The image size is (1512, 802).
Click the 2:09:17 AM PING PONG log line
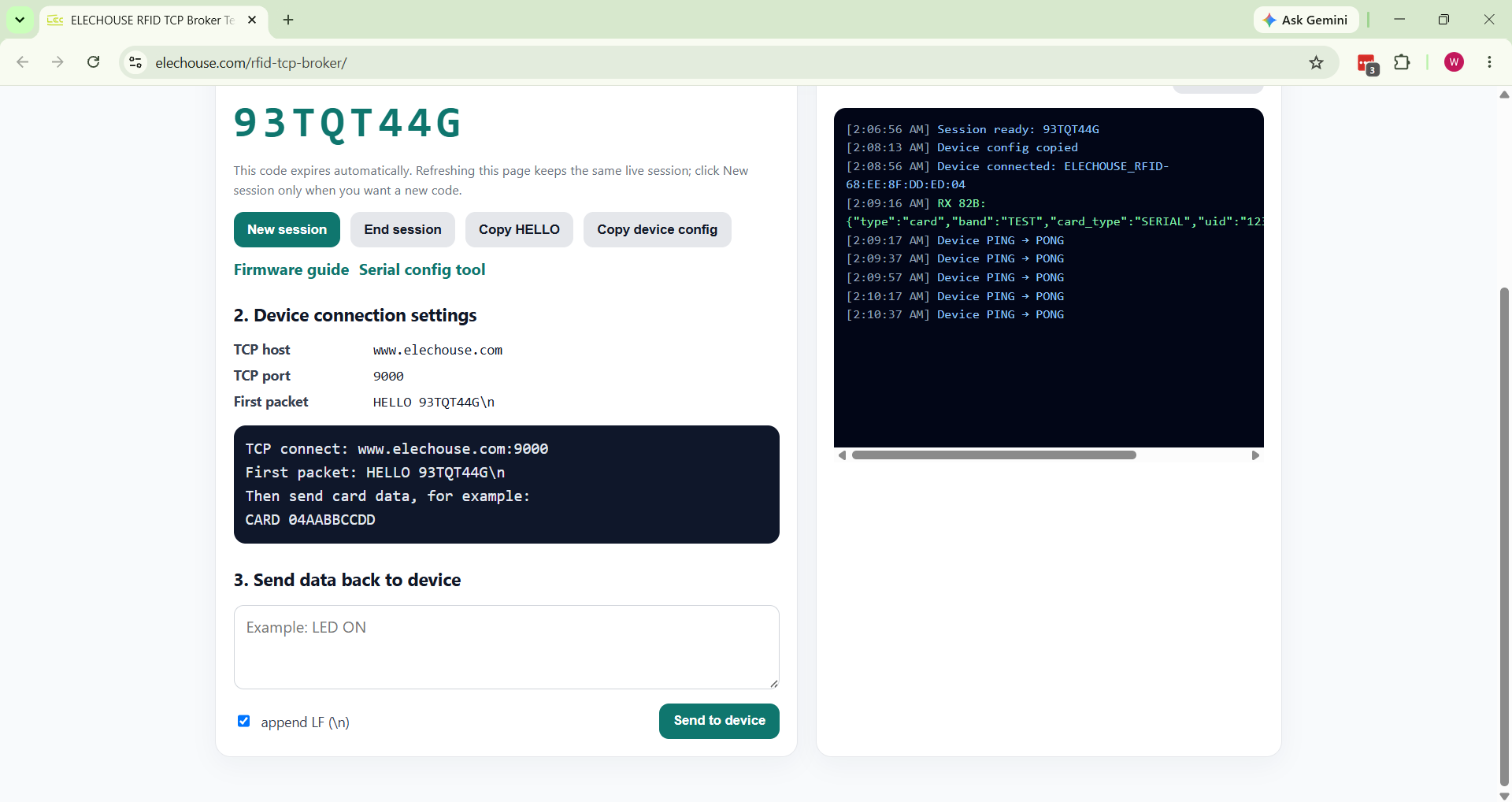pyautogui.click(x=955, y=240)
